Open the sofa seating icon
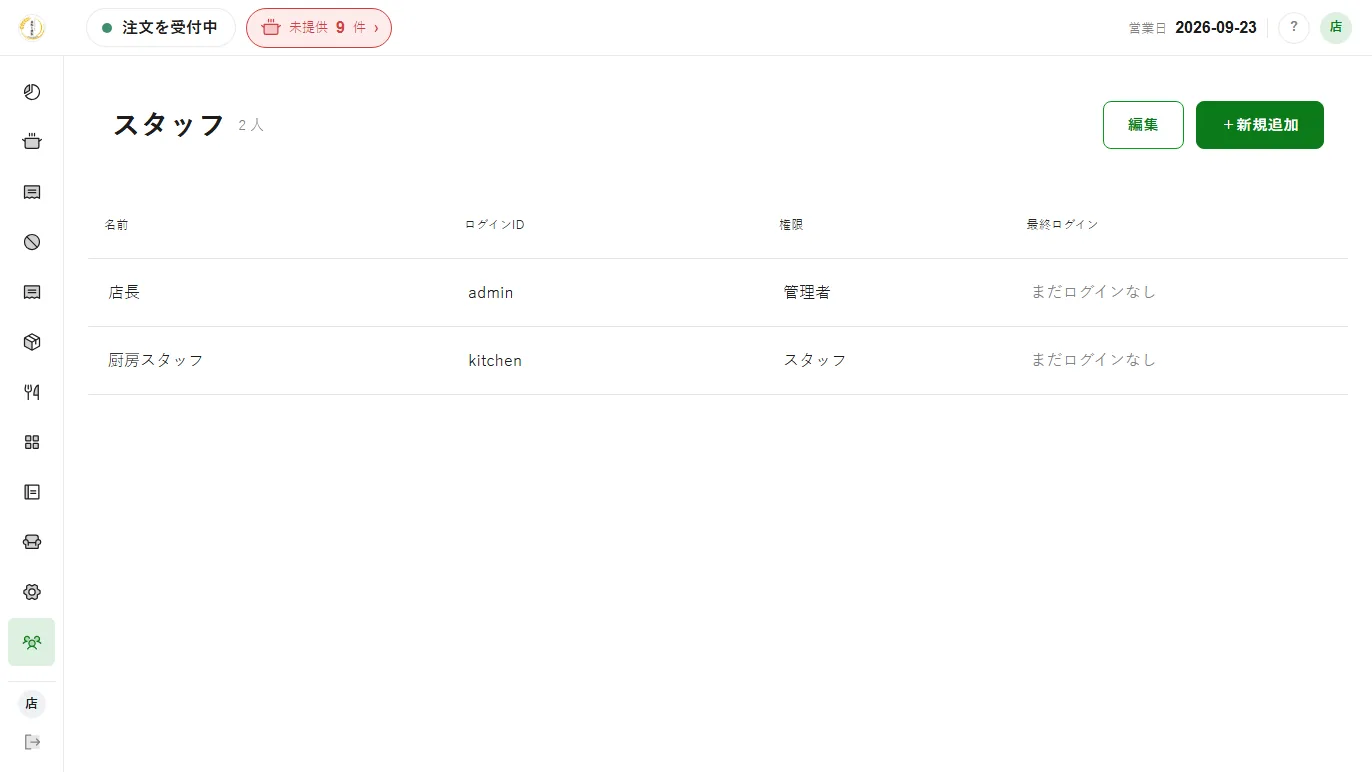This screenshot has width=1372, height=772. [32, 542]
